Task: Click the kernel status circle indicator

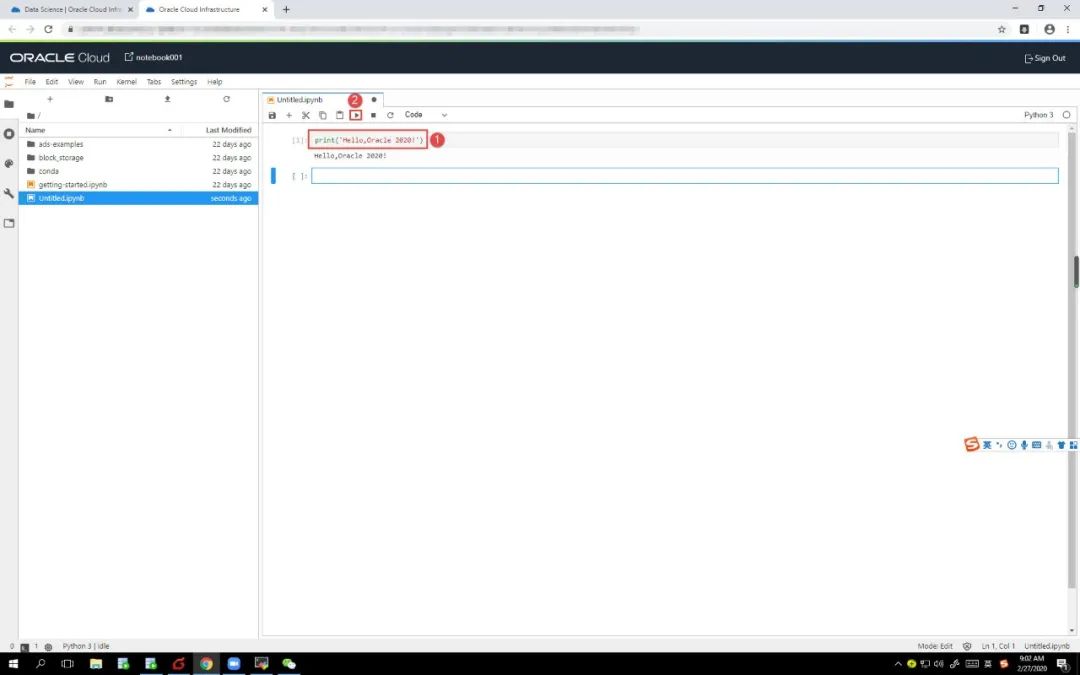Action: click(1066, 115)
